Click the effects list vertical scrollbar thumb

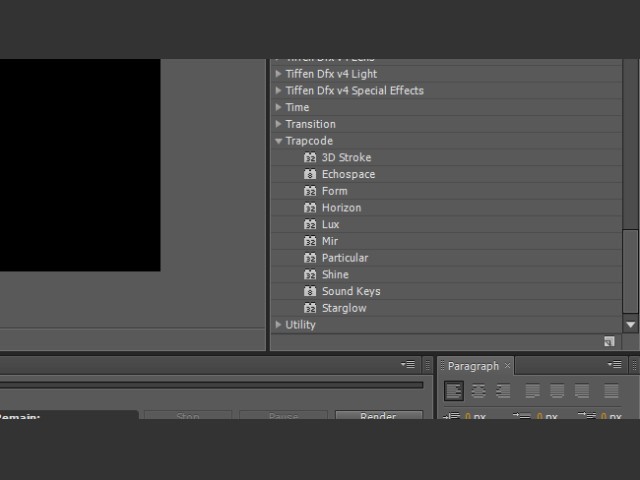tap(631, 271)
